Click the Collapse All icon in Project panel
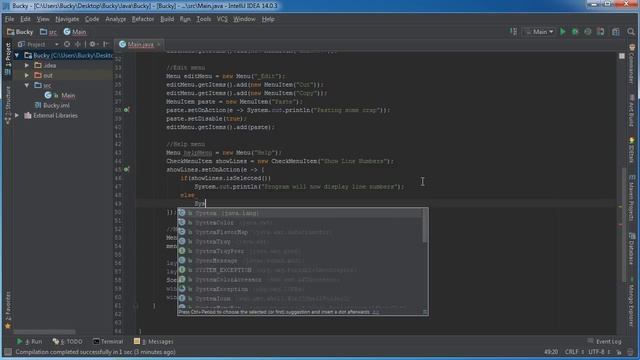This screenshot has height=360, width=640. 78,44
